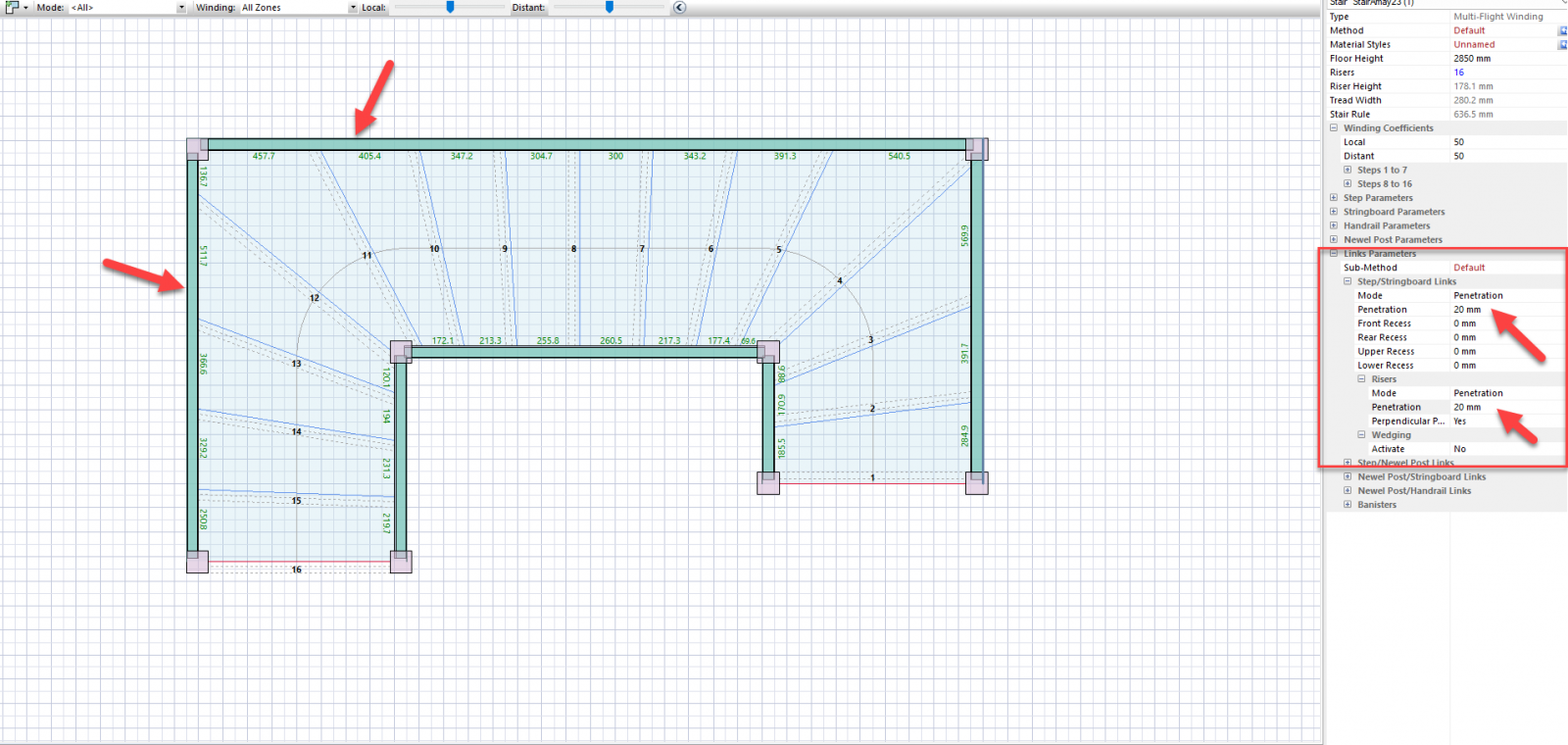Click the top-left newel post square
The image size is (1568, 745).
tap(197, 149)
